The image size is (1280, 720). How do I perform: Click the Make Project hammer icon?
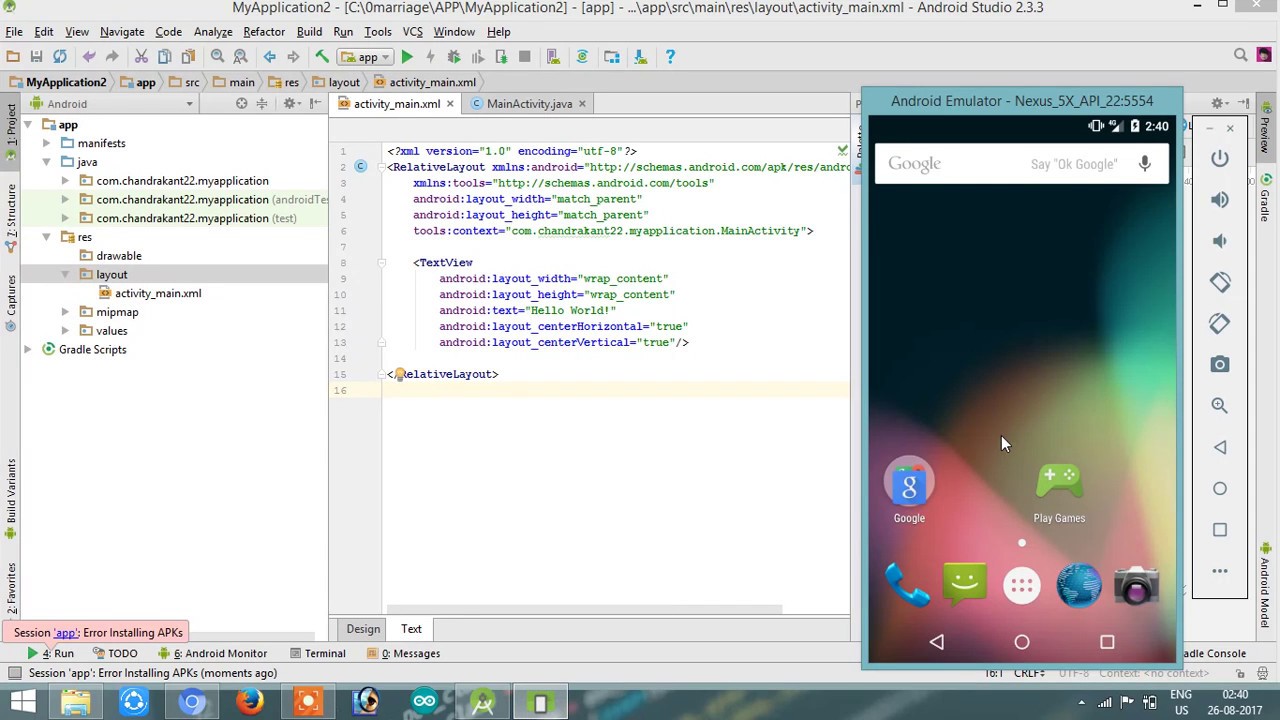(x=322, y=57)
